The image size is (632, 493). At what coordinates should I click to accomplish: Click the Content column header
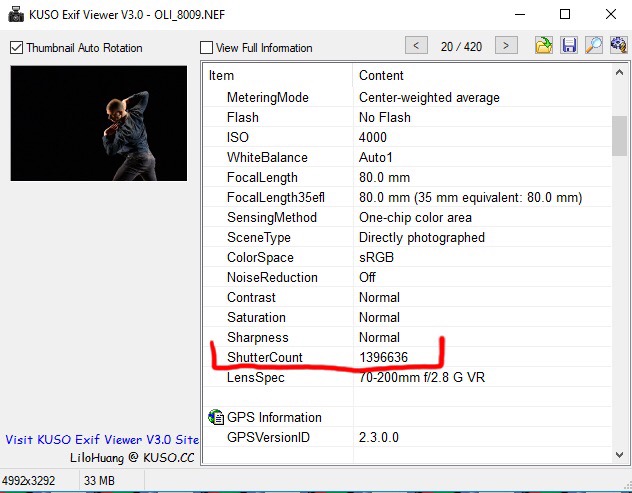[x=480, y=75]
